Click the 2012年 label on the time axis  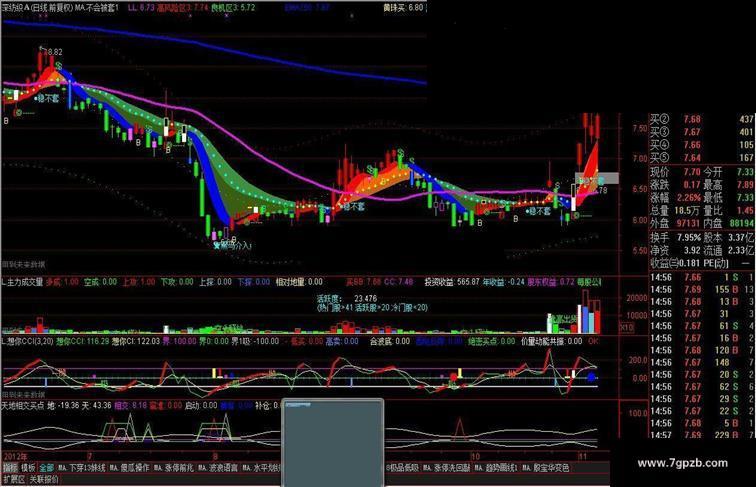15,456
